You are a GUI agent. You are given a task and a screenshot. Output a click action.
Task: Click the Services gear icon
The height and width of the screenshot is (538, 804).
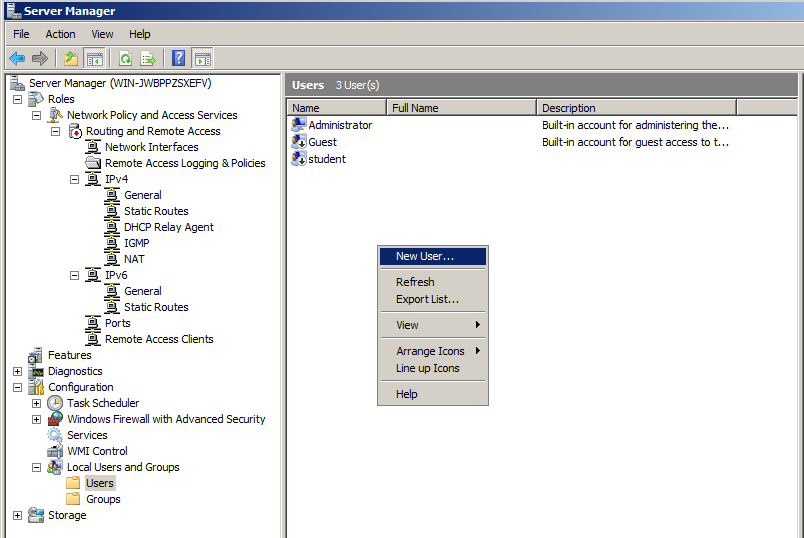[x=55, y=435]
